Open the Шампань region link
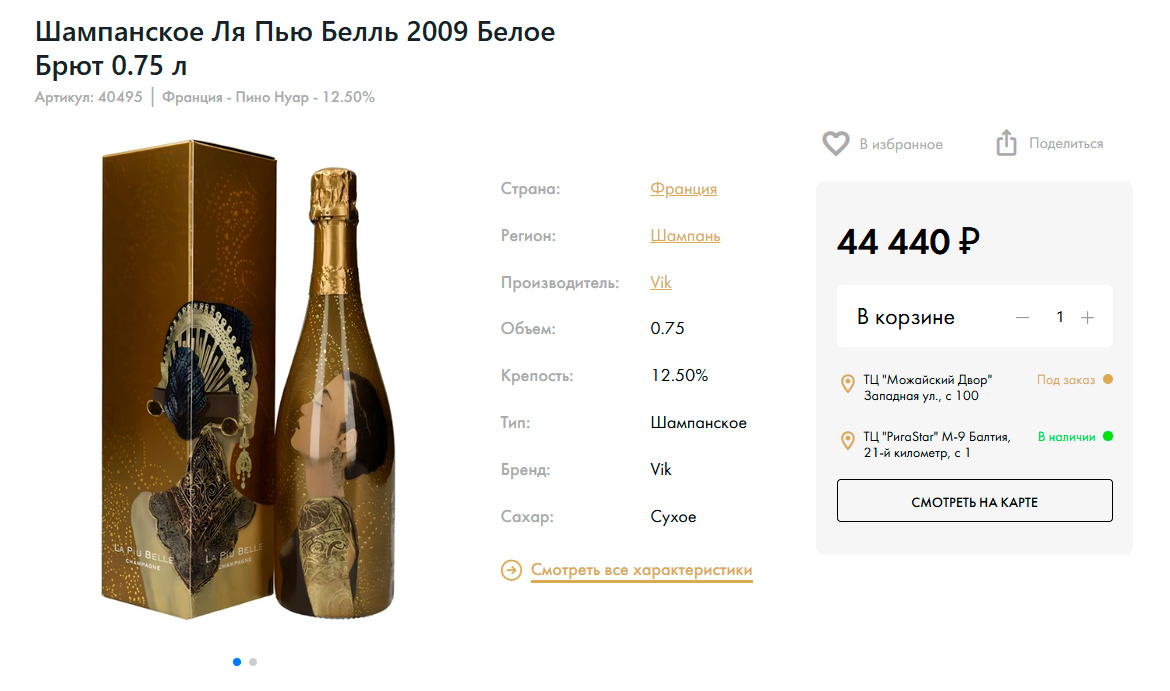Screen dimensions: 1170x691 (685, 236)
